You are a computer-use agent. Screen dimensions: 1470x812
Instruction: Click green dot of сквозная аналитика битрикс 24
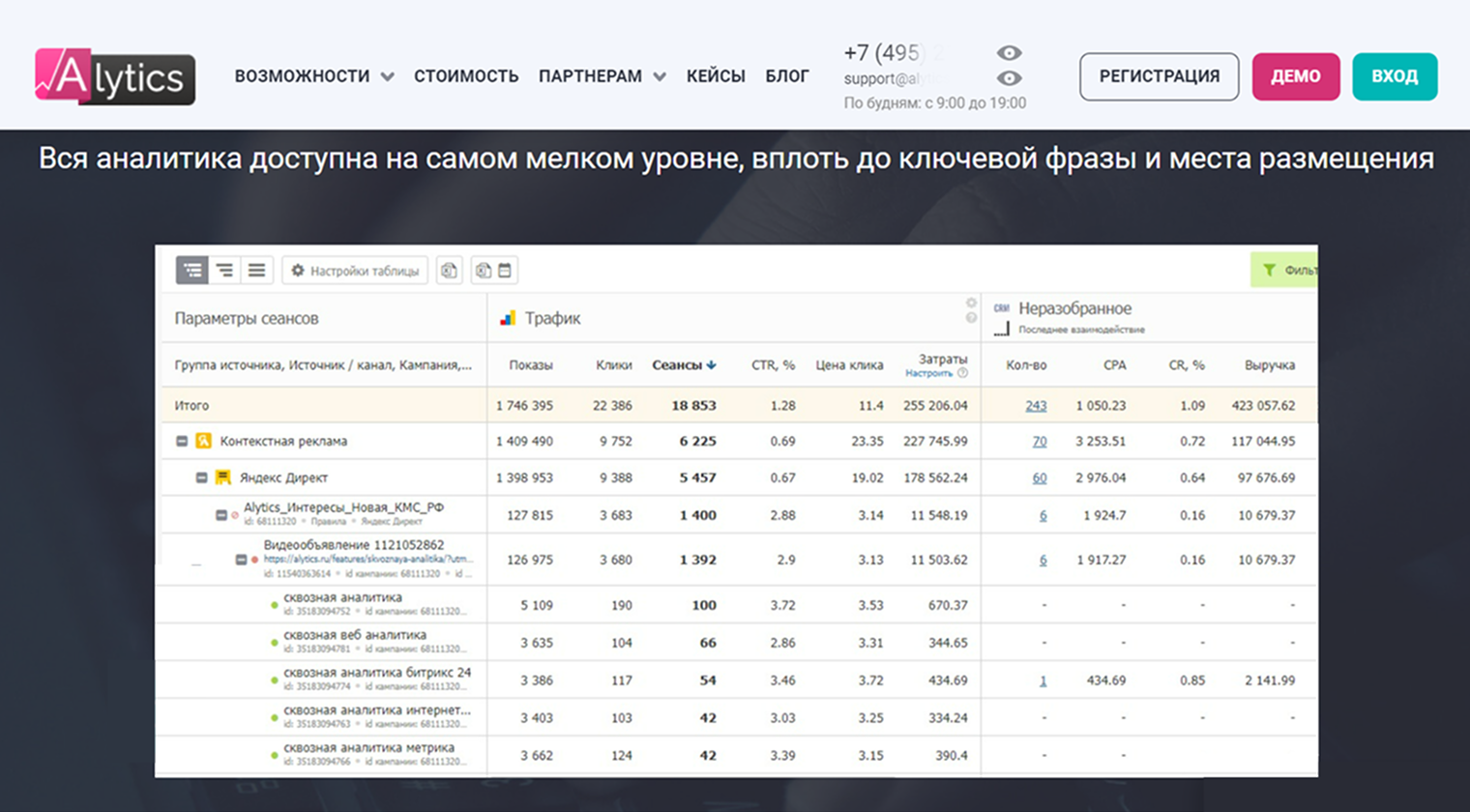(x=275, y=681)
